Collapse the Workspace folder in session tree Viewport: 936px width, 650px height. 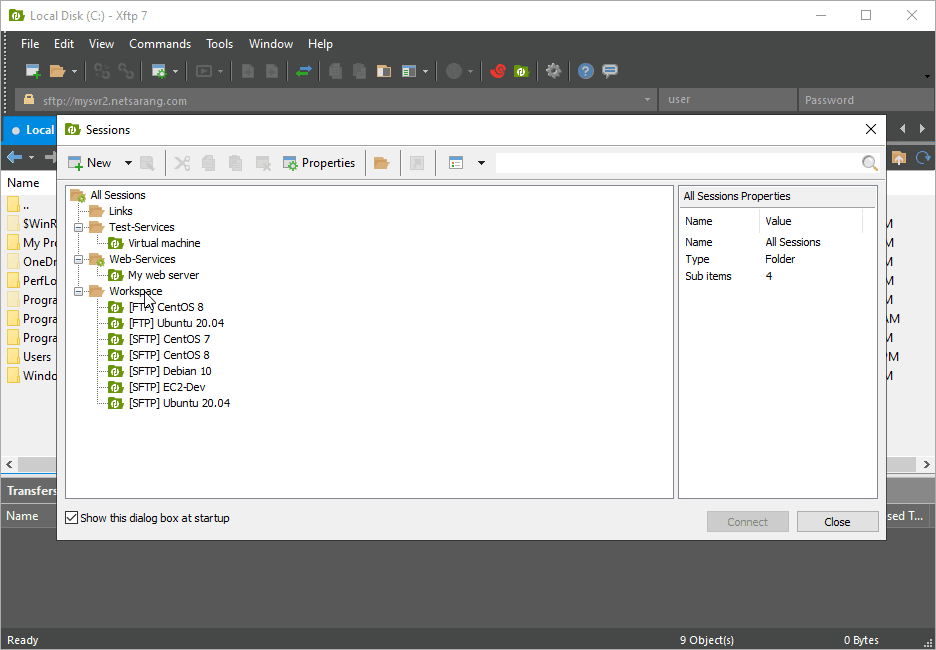click(x=79, y=291)
